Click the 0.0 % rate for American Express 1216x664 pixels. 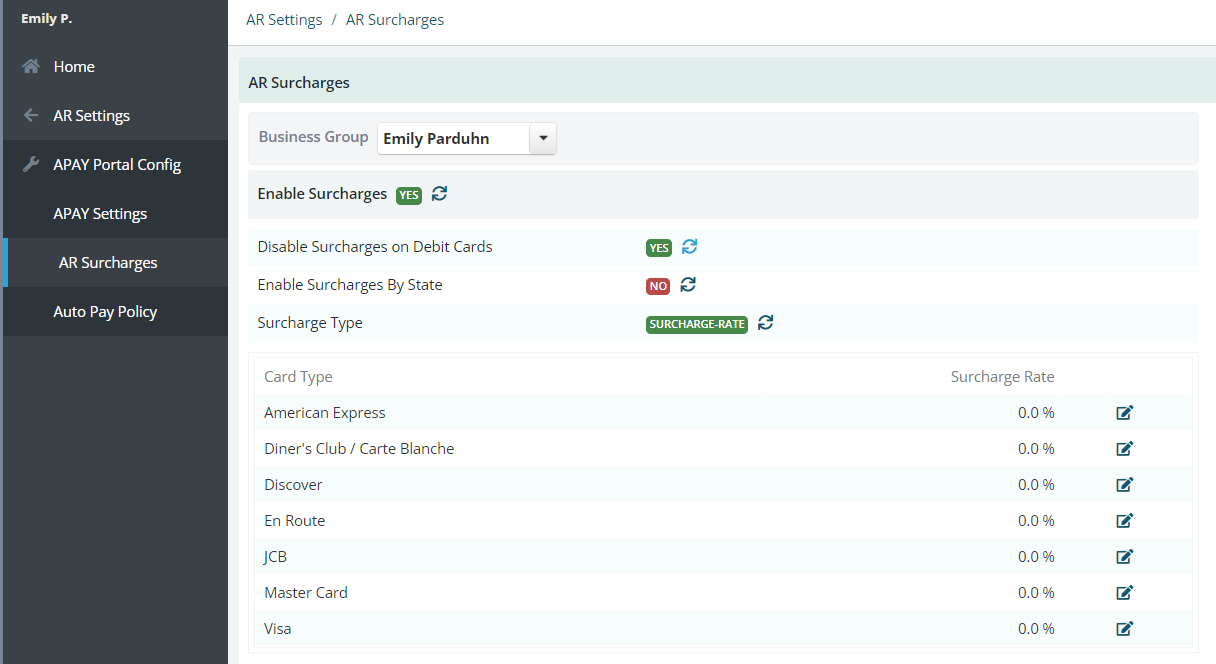coord(1036,413)
